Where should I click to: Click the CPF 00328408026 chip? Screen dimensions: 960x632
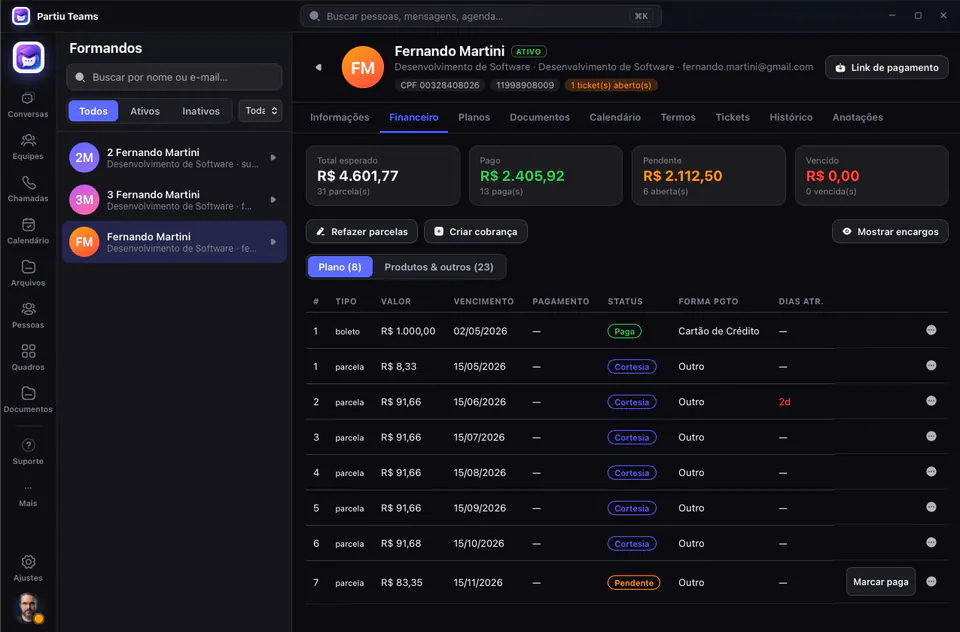(440, 85)
